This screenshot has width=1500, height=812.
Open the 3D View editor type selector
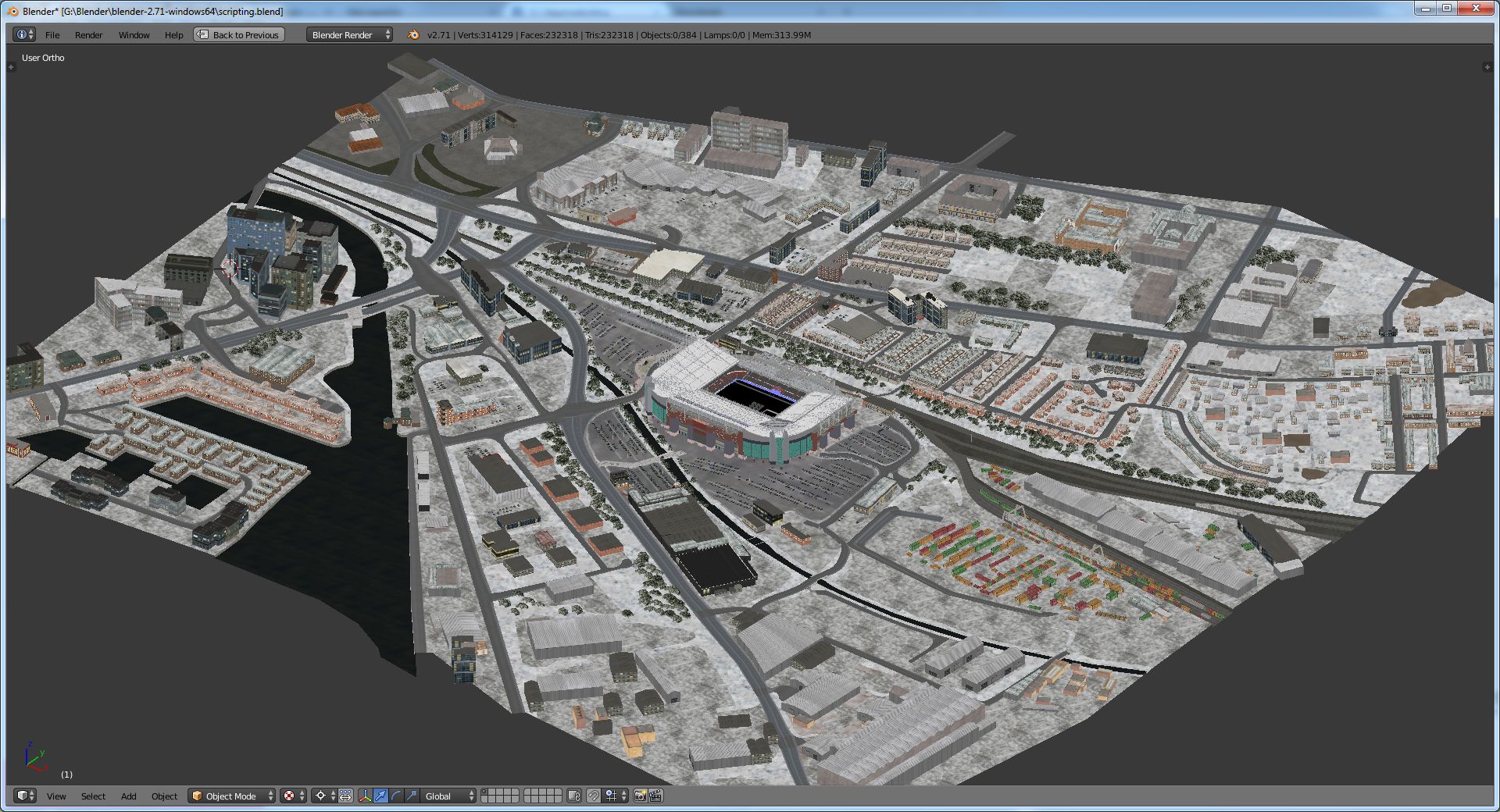(x=25, y=796)
